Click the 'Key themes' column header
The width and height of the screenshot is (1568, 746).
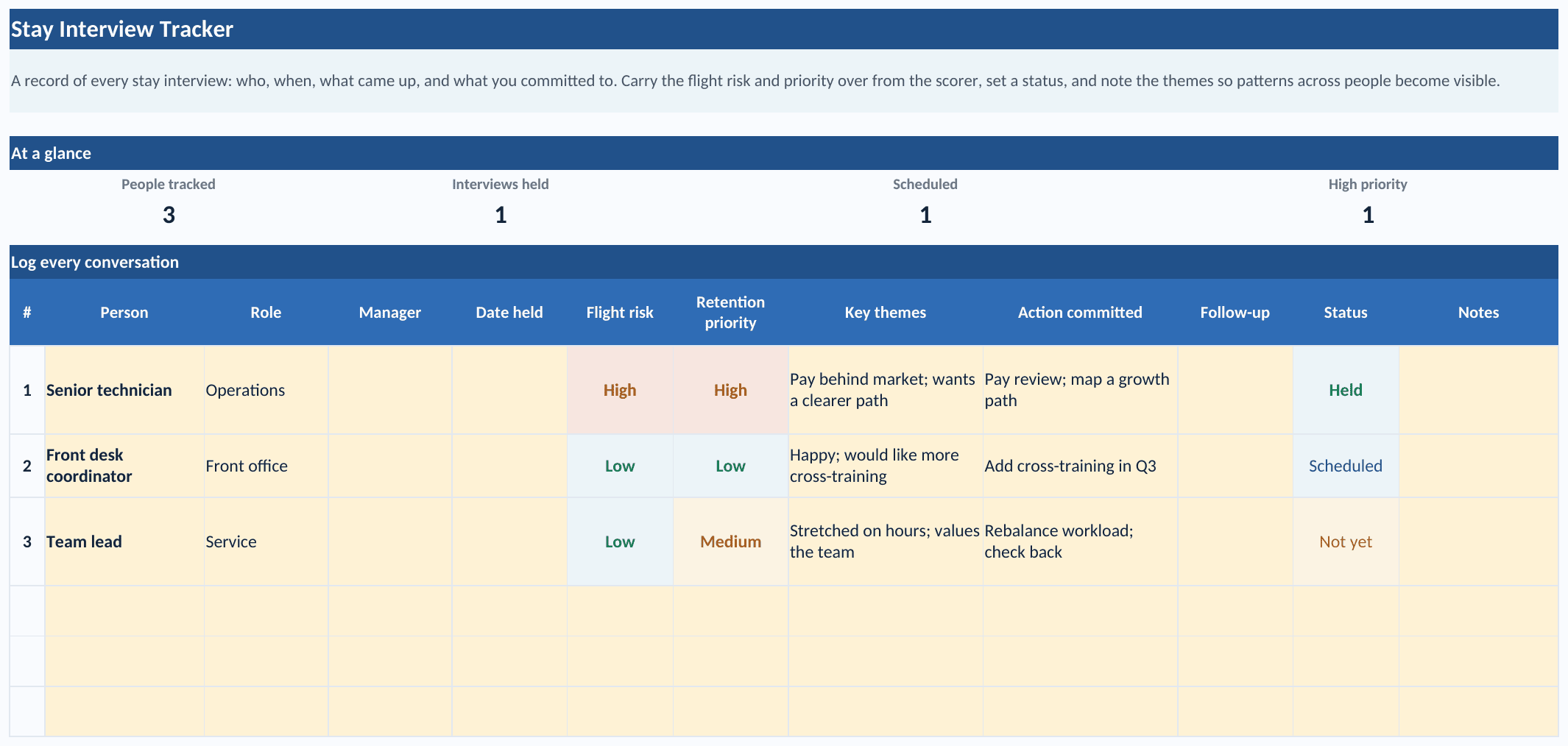click(x=886, y=312)
